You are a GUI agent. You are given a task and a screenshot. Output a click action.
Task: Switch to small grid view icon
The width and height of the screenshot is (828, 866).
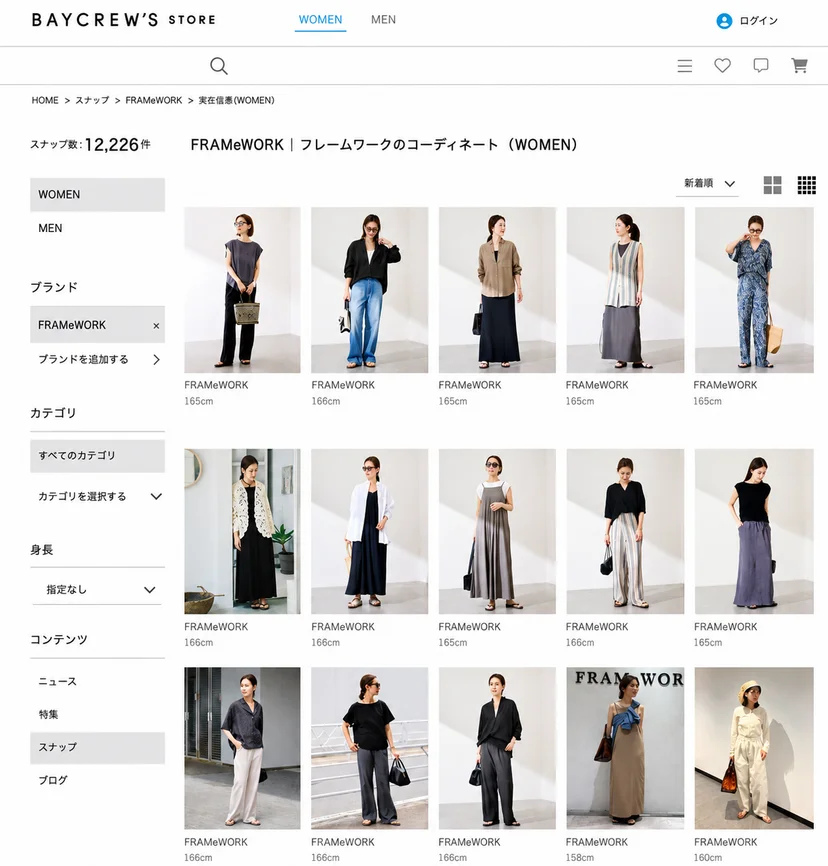[806, 185]
